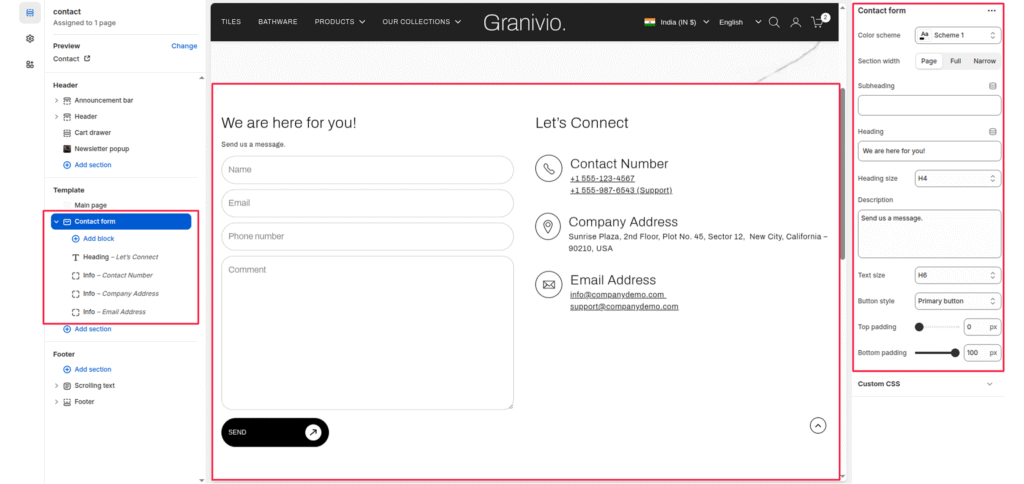Set section width to Full
Viewport: 1024px width, 484px height.
pos(955,61)
